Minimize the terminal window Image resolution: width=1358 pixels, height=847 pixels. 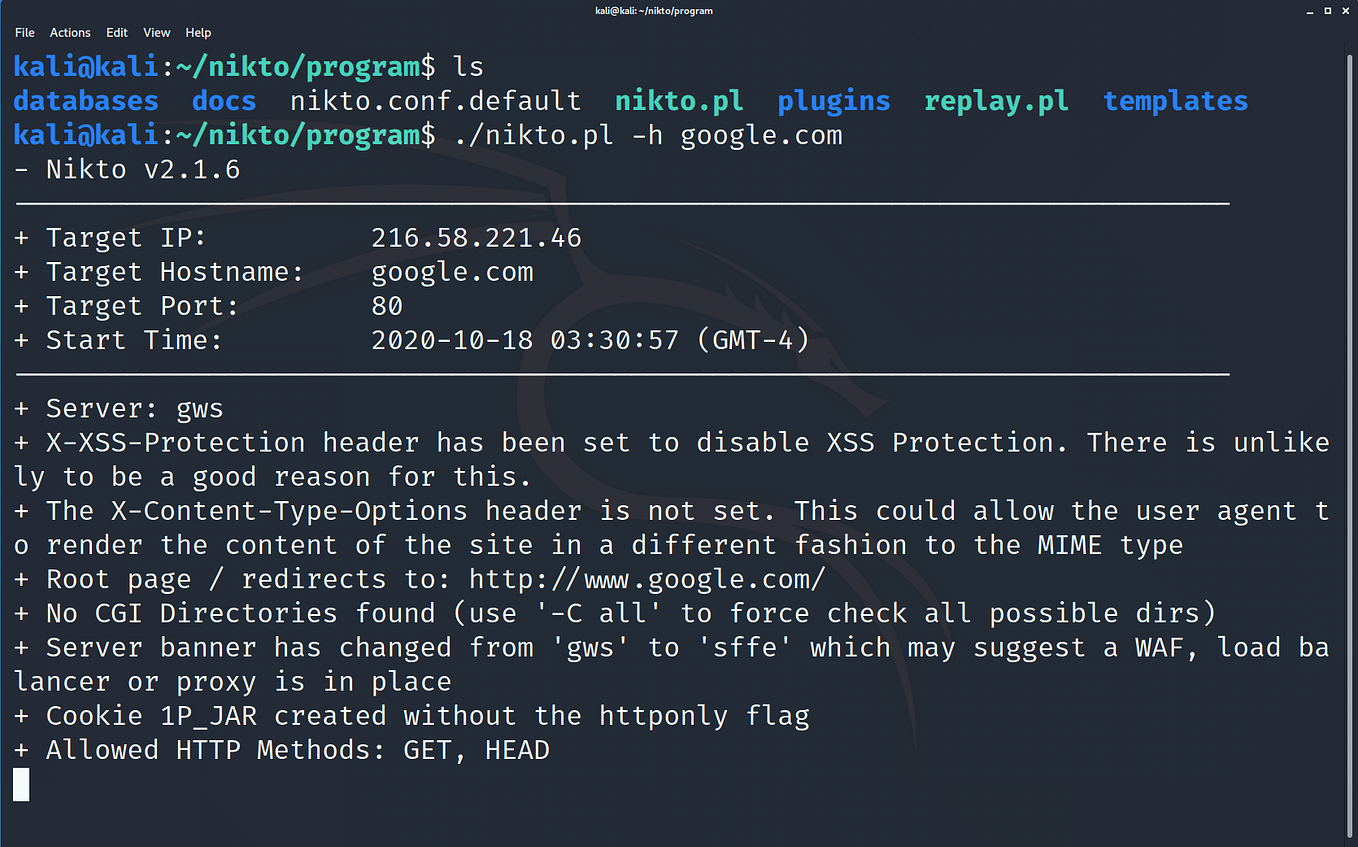[1309, 11]
